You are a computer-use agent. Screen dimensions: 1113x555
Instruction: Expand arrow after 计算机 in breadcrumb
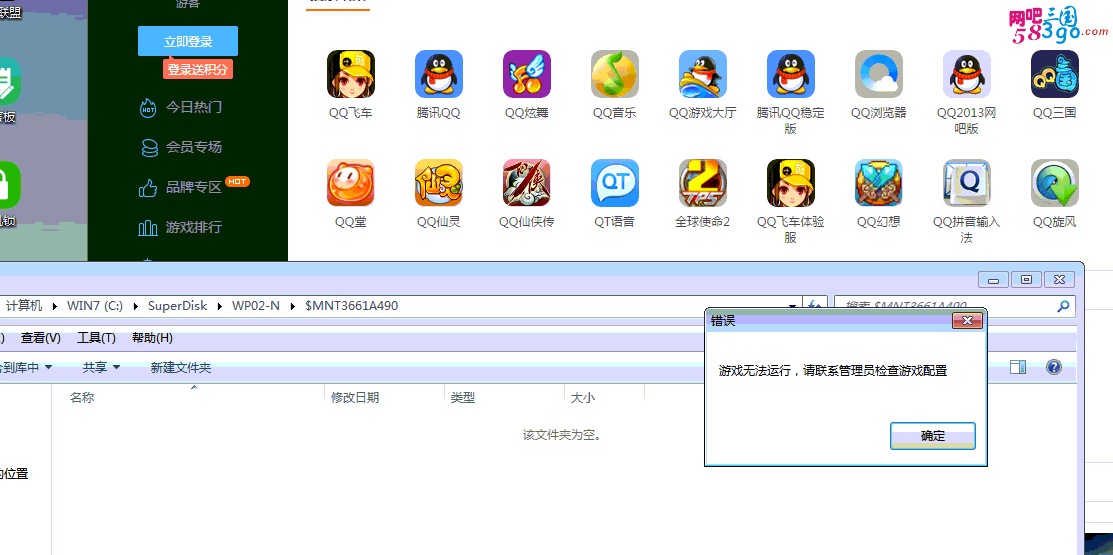pyautogui.click(x=55, y=307)
